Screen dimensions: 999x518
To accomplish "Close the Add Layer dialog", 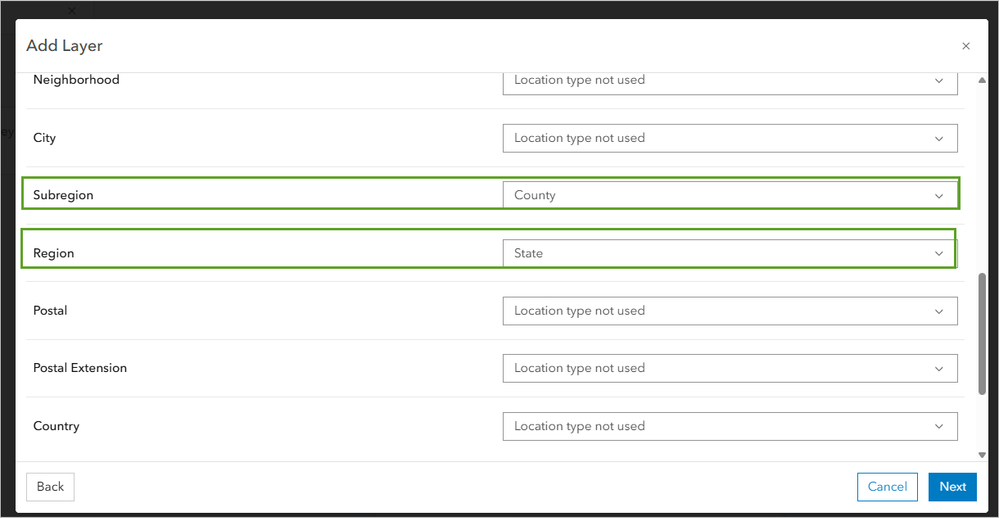I will pyautogui.click(x=965, y=46).
